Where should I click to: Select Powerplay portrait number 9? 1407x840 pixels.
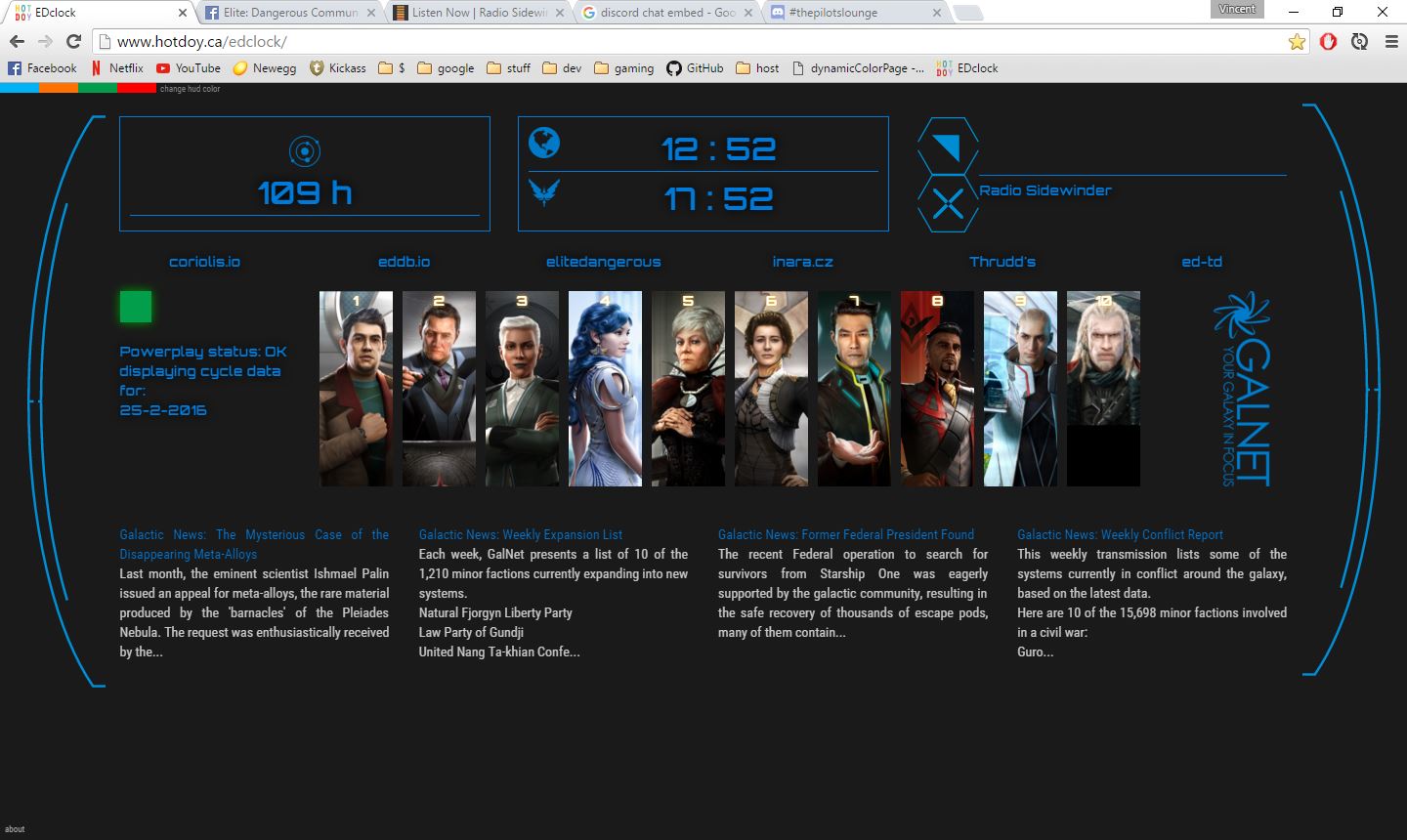(x=1020, y=389)
